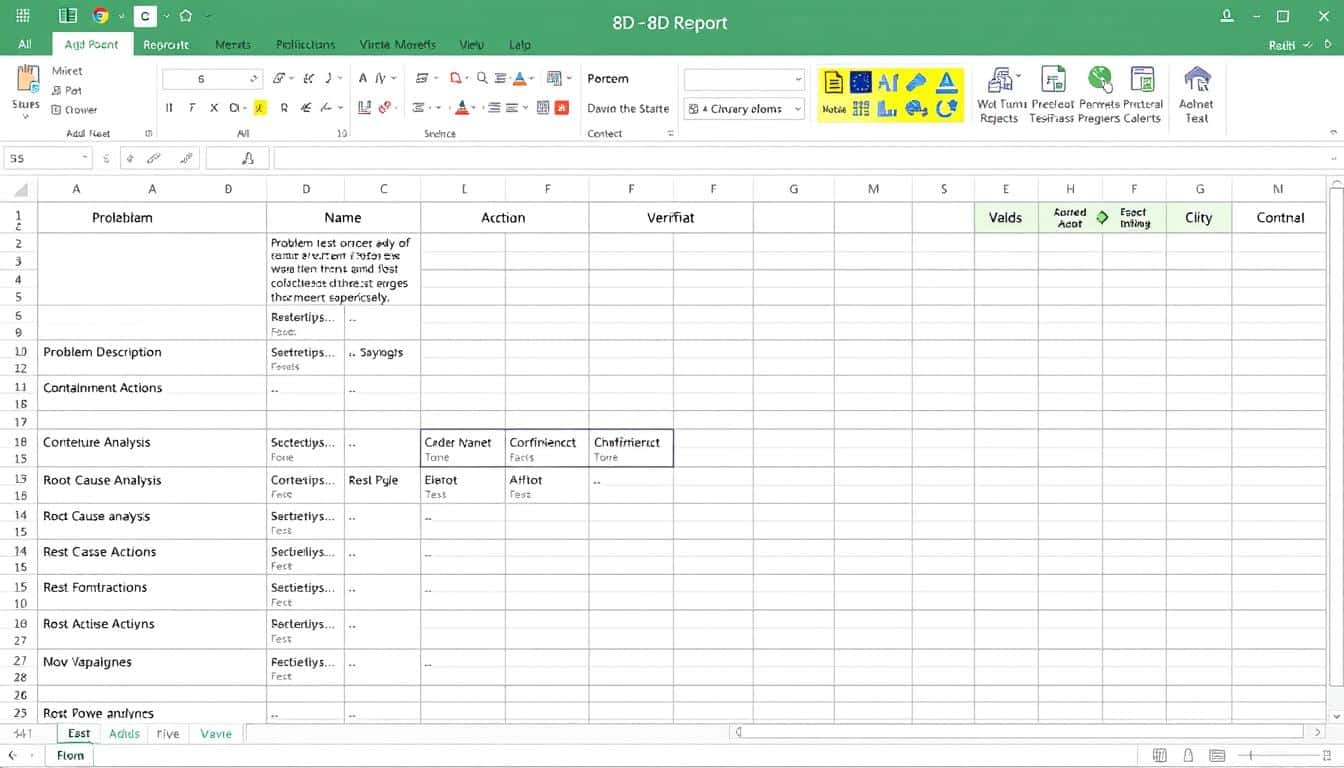Click the red square icon near Portem
The image size is (1344, 768).
(x=561, y=108)
